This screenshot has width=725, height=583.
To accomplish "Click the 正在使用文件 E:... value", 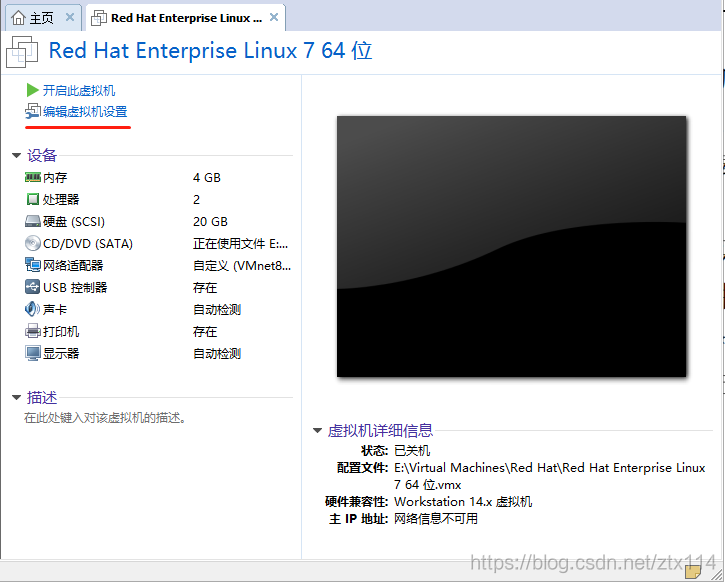I will tap(240, 244).
